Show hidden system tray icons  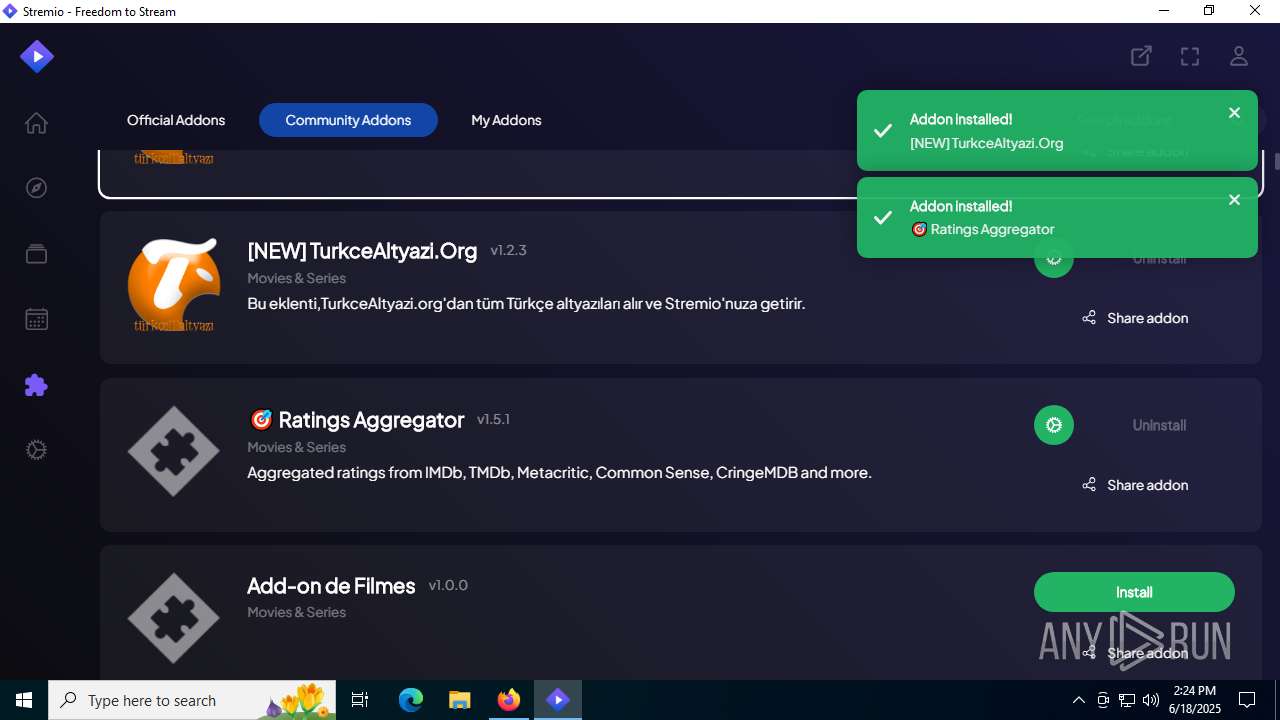[x=1078, y=700]
